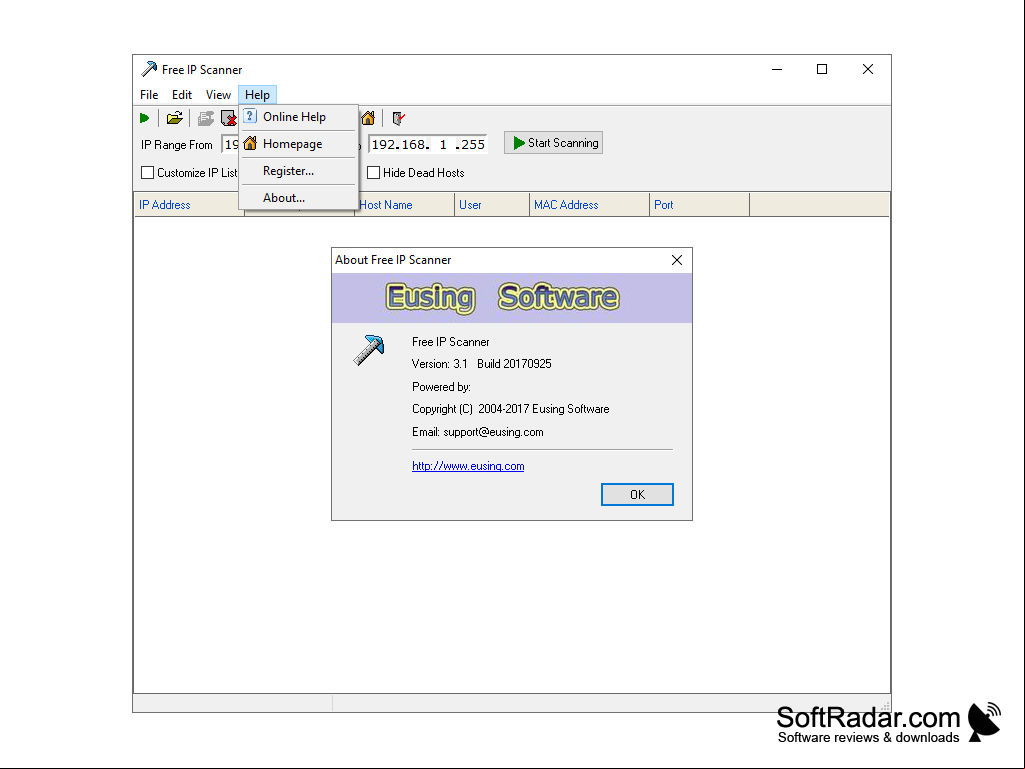The height and width of the screenshot is (769, 1025).
Task: Click the Version 3.1 build text
Action: coord(482,364)
